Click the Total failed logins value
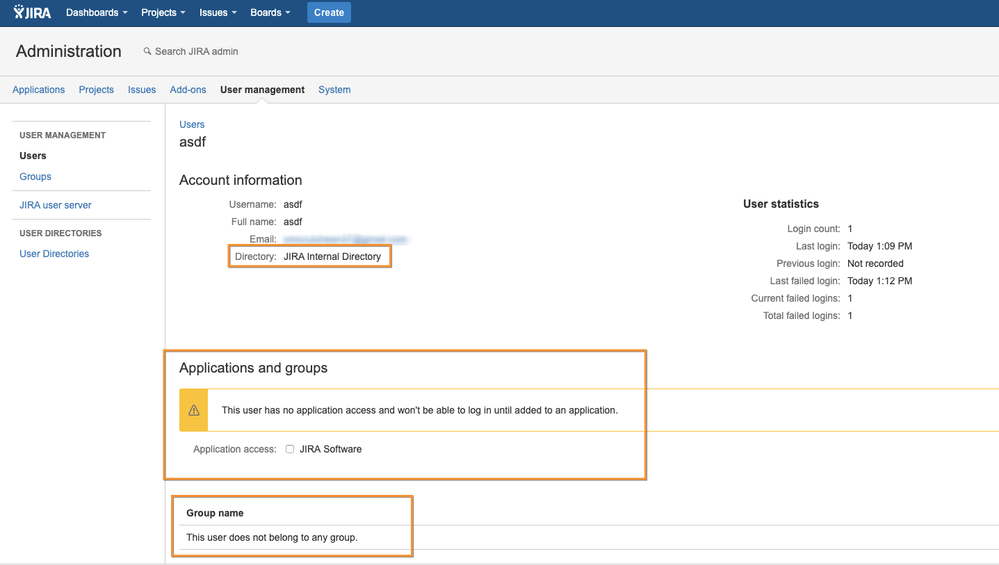Screen dimensions: 999x565 [850, 315]
